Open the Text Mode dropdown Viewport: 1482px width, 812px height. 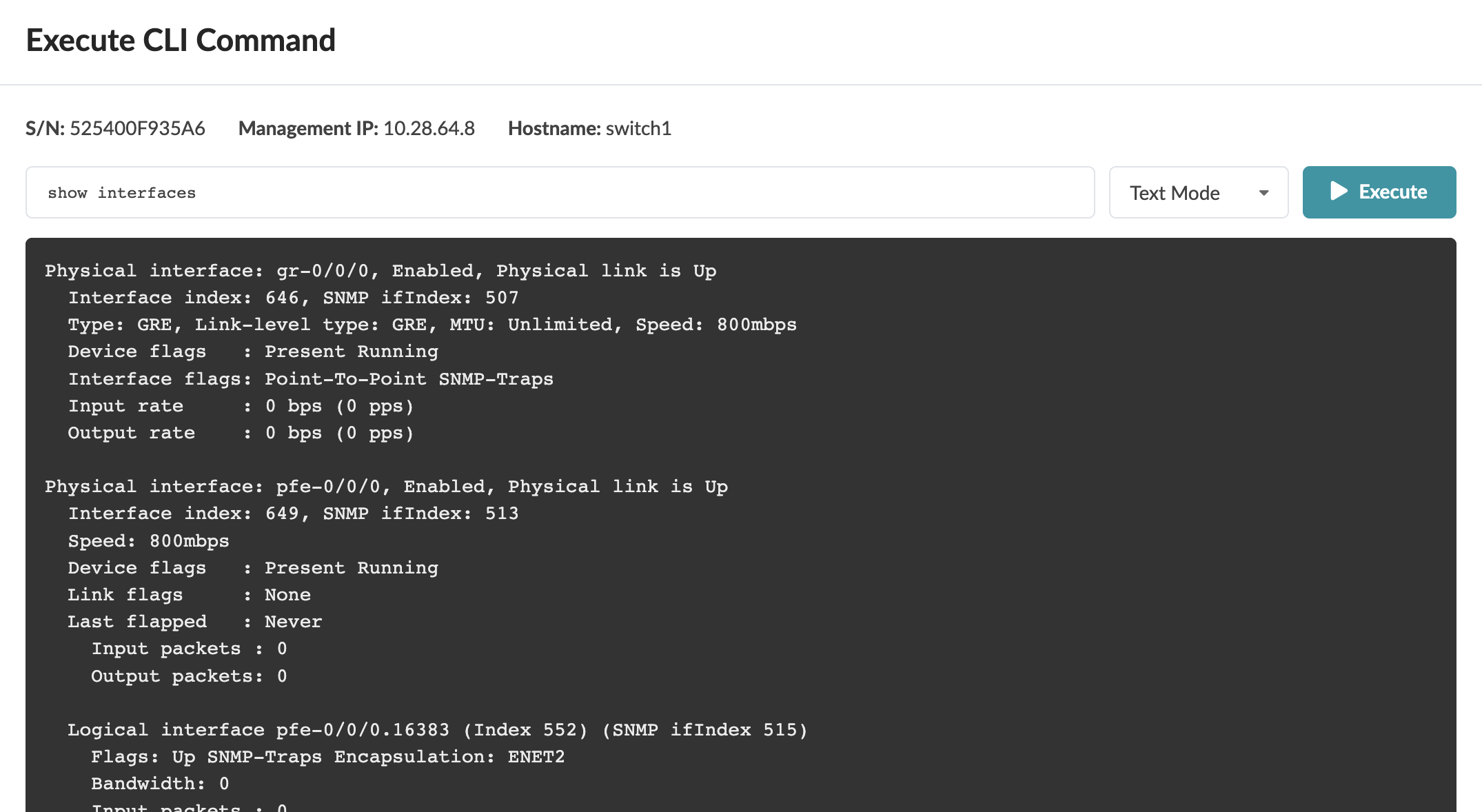(x=1197, y=193)
